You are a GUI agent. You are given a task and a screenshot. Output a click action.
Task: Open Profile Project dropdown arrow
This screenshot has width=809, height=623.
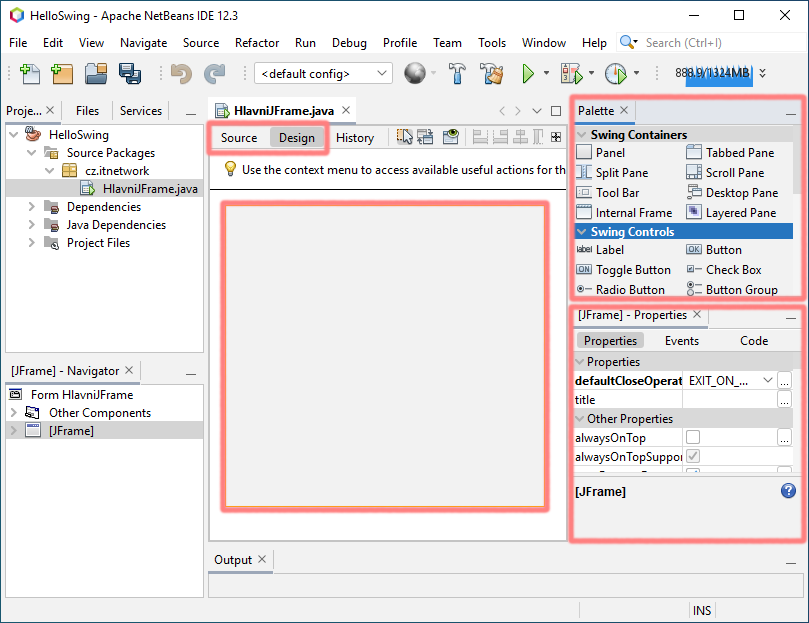pyautogui.click(x=636, y=73)
